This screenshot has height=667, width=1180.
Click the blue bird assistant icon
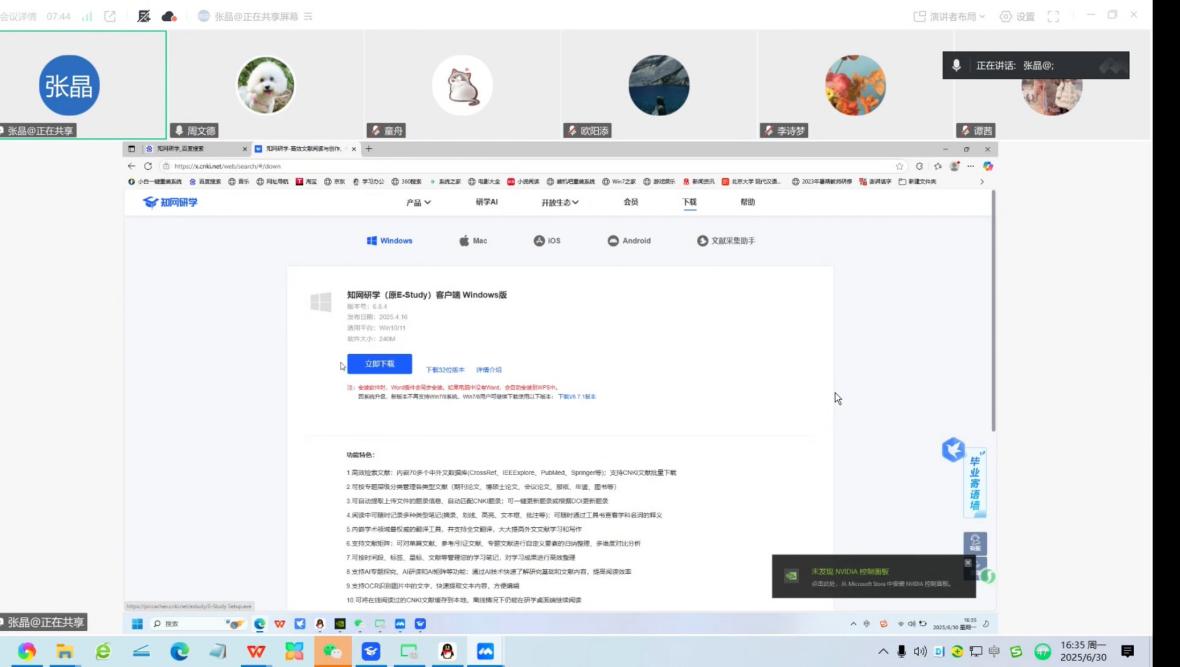pyautogui.click(x=953, y=449)
